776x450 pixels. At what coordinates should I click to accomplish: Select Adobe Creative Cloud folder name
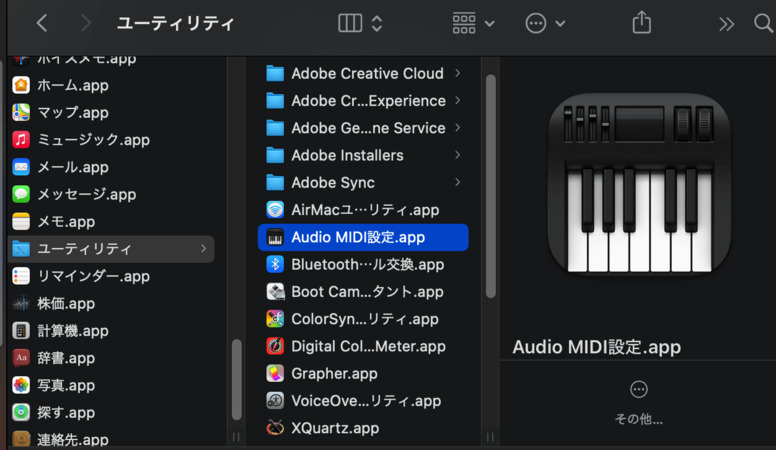(x=367, y=73)
